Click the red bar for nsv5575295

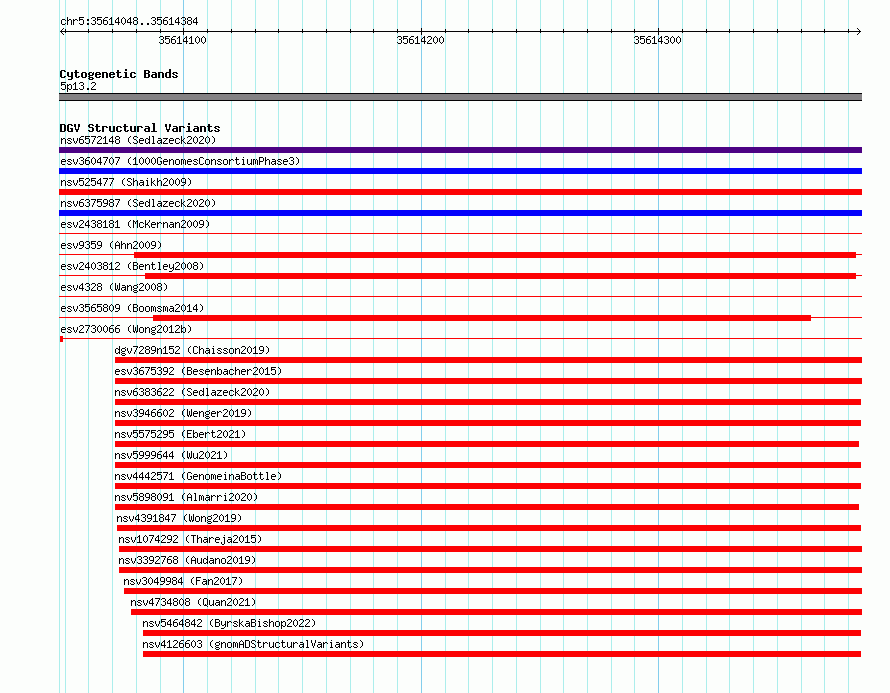487,444
